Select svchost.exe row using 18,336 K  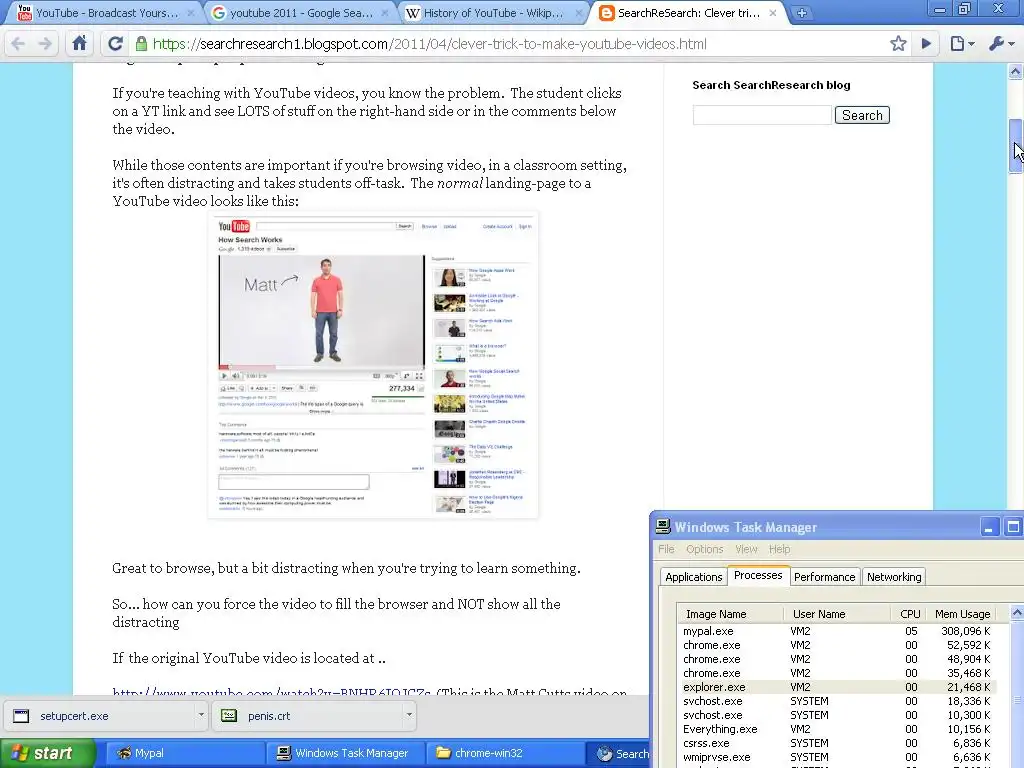pyautogui.click(x=838, y=701)
